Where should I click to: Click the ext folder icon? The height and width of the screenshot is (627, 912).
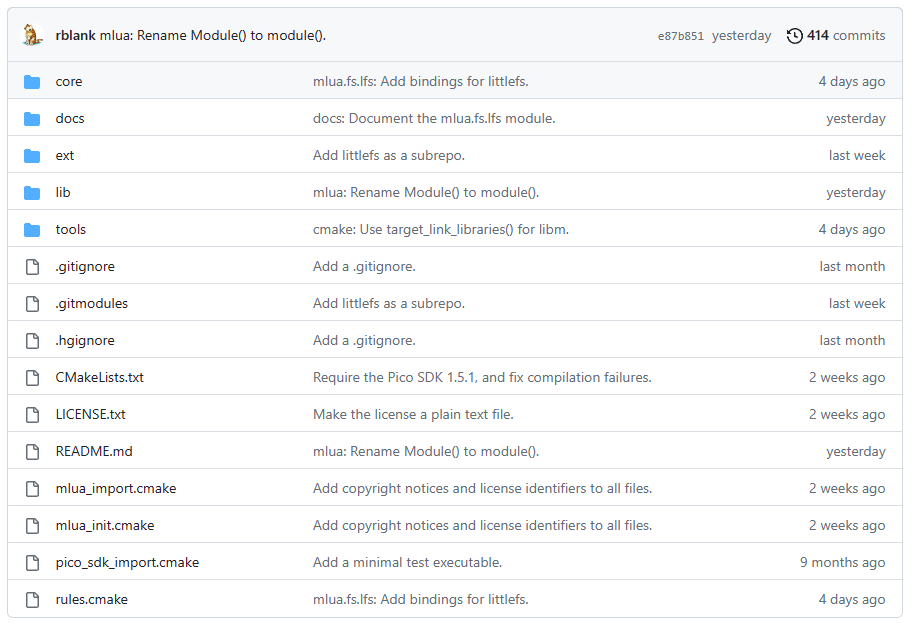pos(32,156)
